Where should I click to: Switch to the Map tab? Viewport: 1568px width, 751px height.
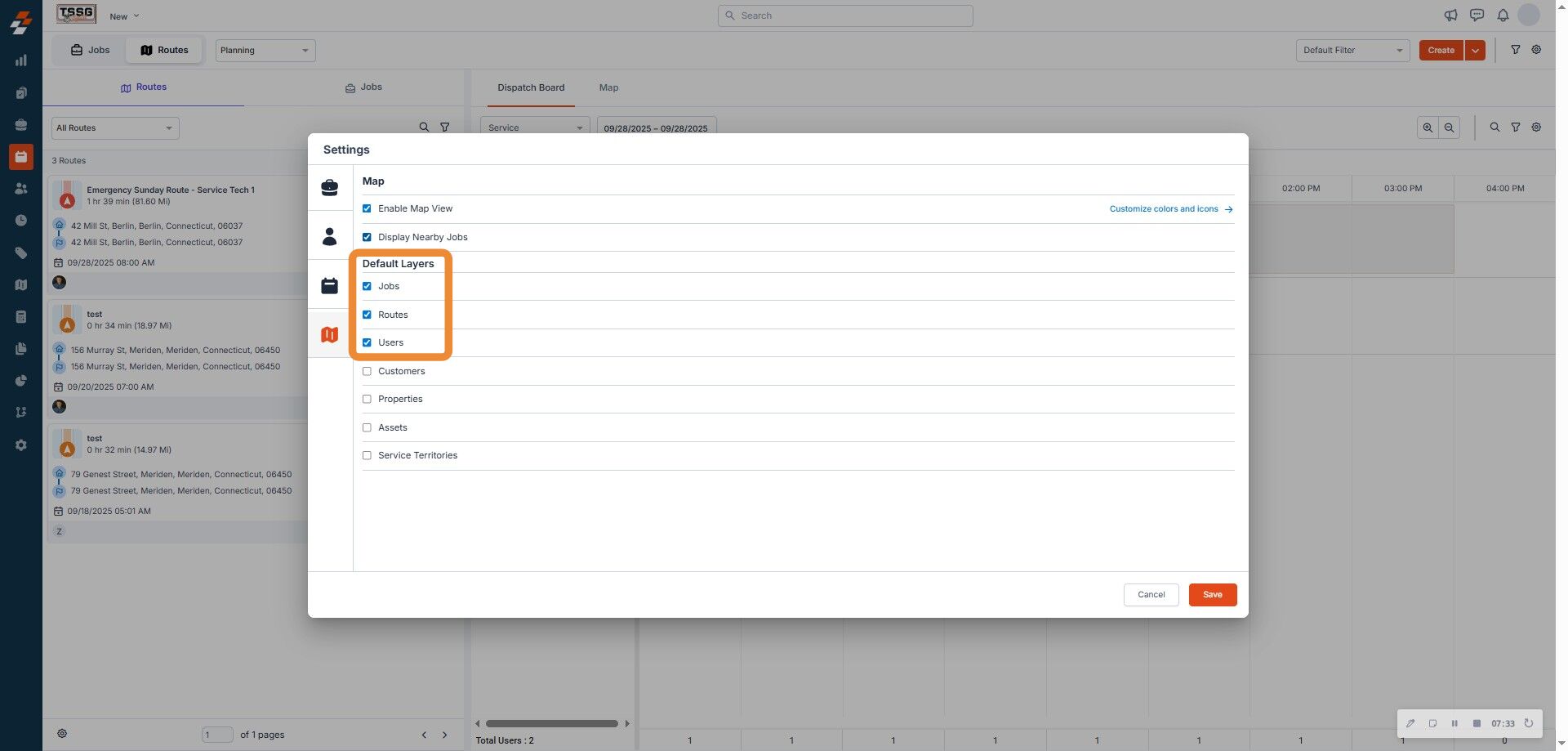pos(608,87)
